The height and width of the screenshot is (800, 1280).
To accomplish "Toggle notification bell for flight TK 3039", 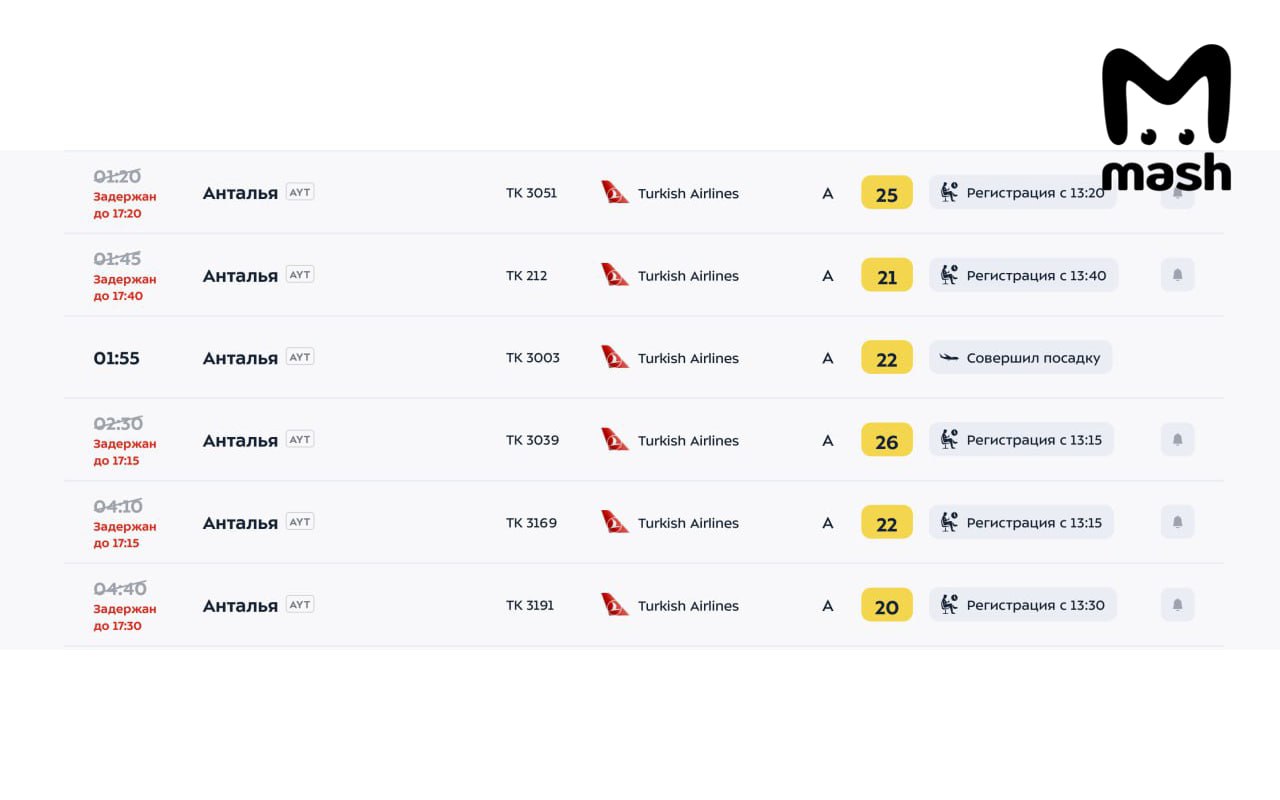I will coord(1177,440).
